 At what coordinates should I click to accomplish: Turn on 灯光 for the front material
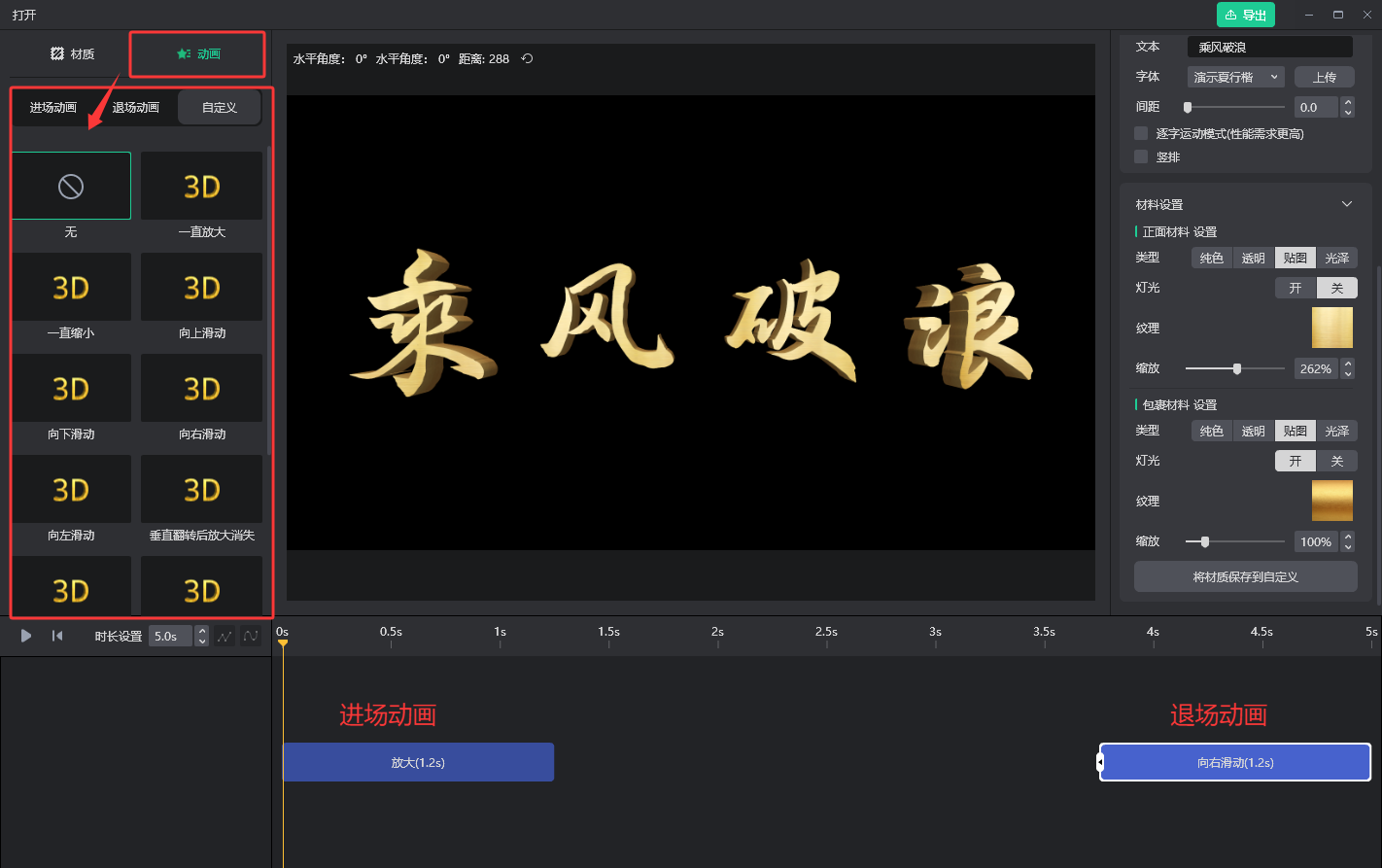(x=1296, y=288)
